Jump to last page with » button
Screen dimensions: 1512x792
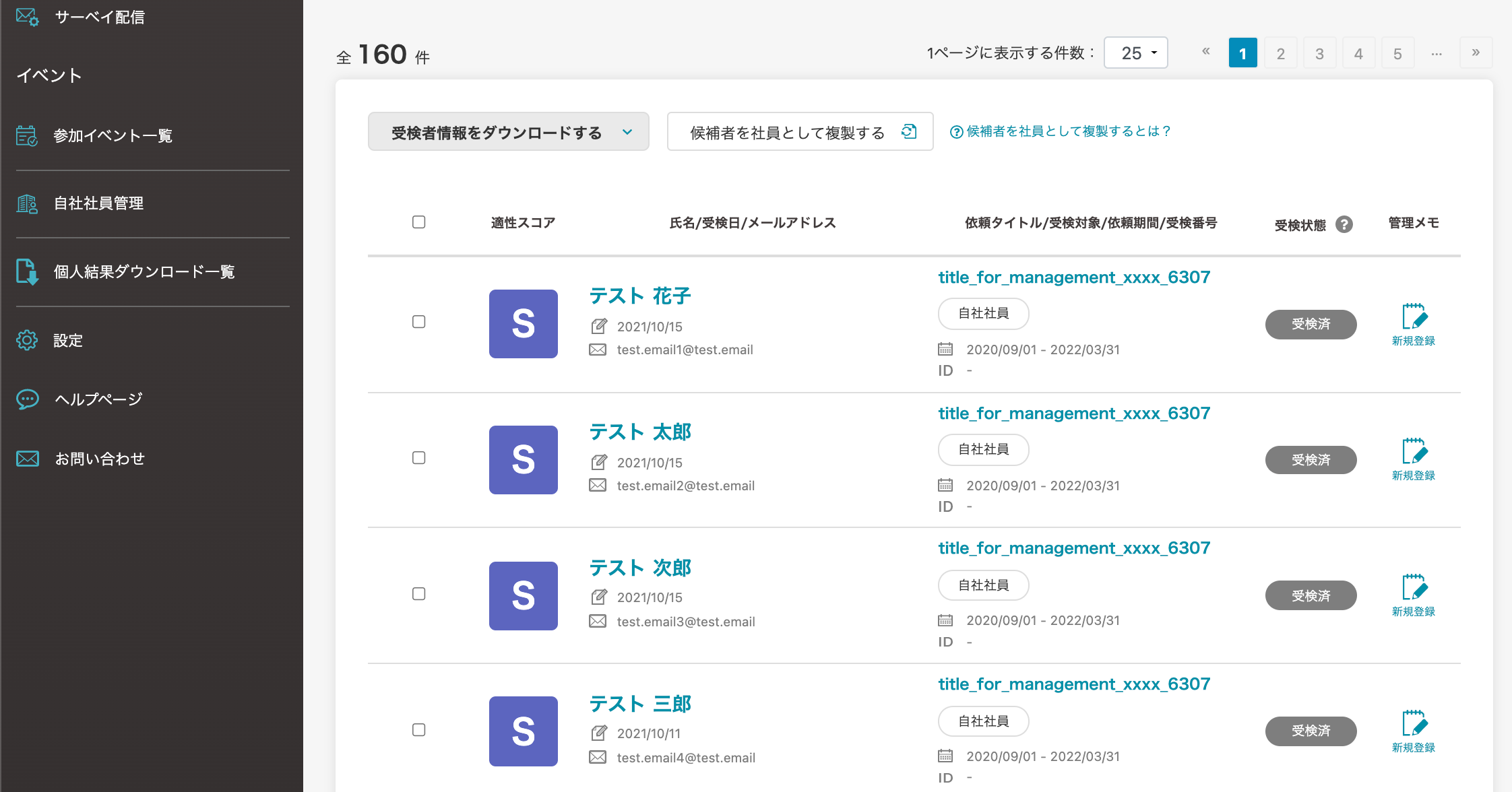coord(1476,53)
